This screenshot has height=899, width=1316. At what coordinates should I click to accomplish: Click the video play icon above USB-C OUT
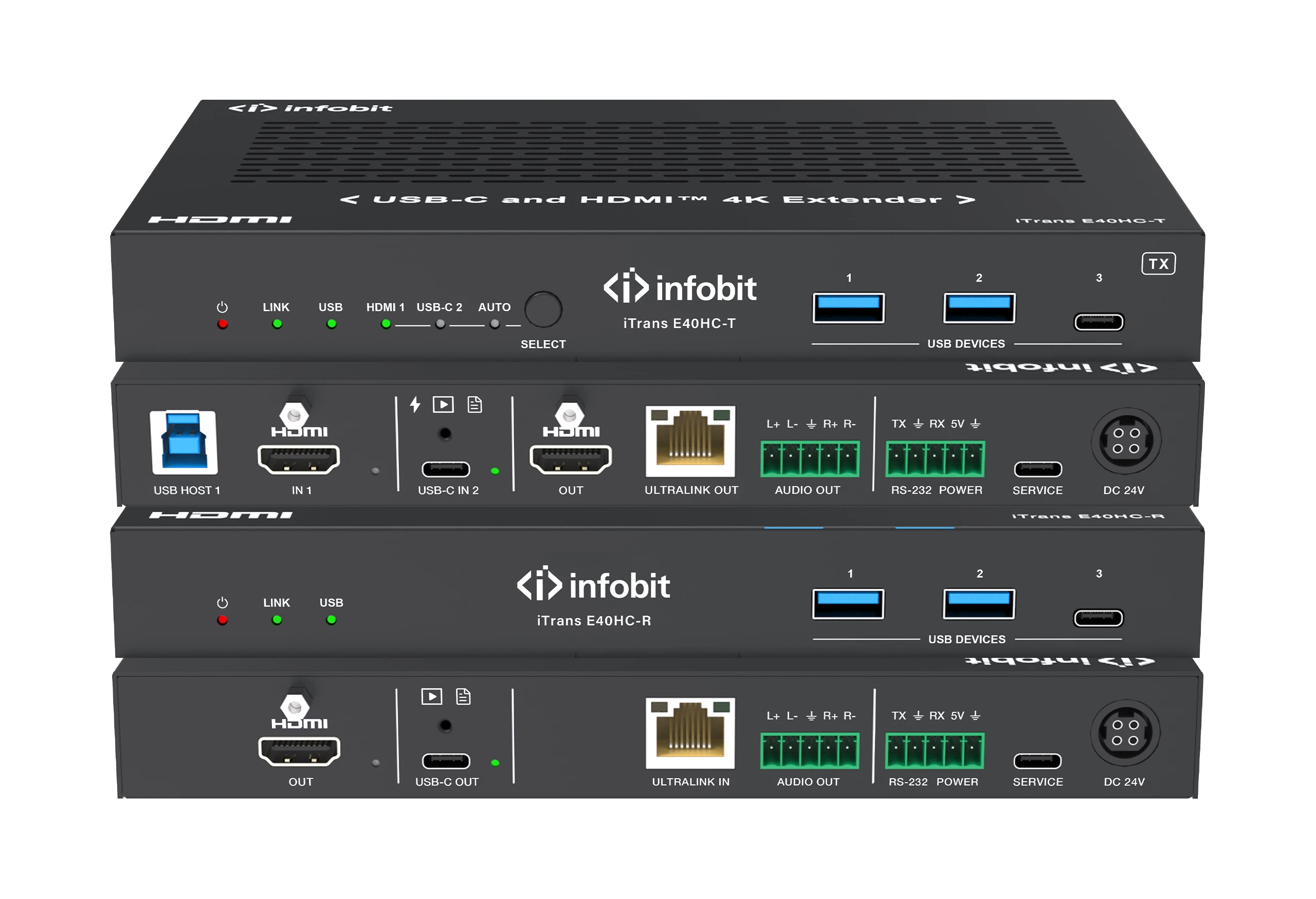(431, 696)
